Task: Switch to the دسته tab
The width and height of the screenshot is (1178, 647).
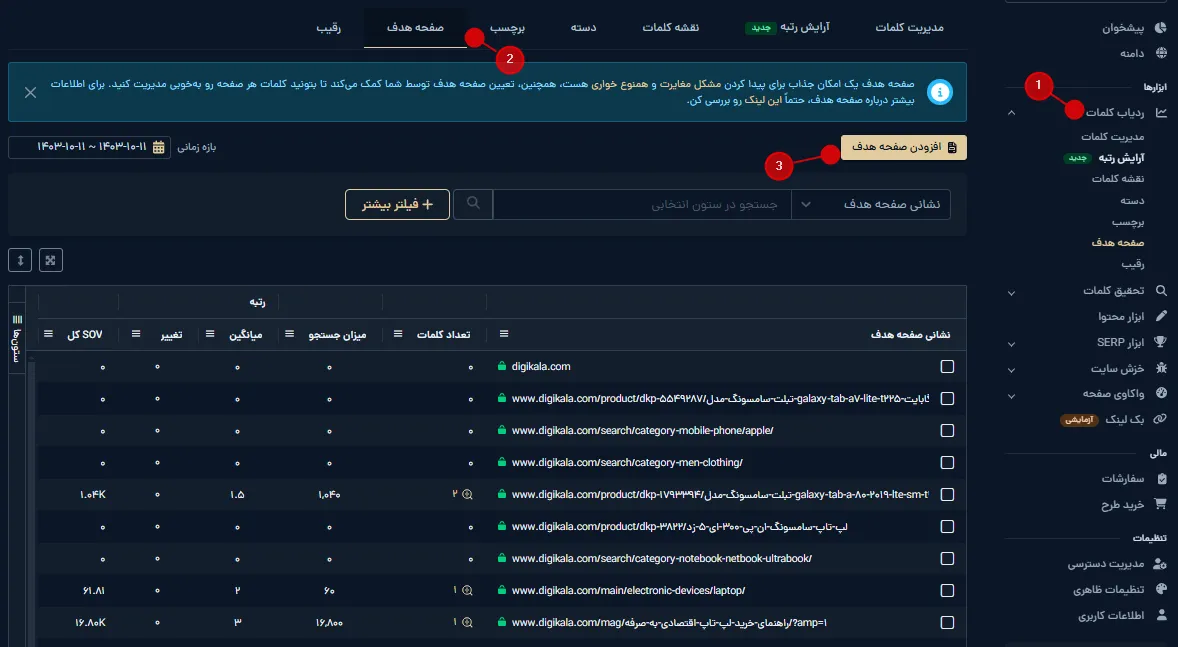Action: [583, 28]
